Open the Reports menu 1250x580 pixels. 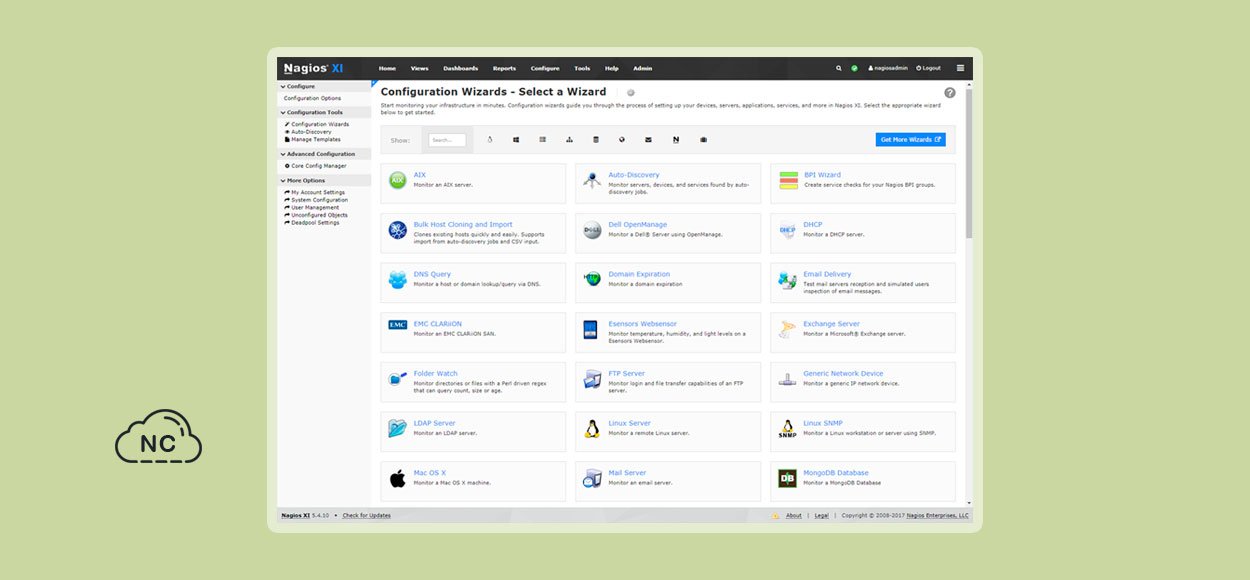tap(504, 68)
